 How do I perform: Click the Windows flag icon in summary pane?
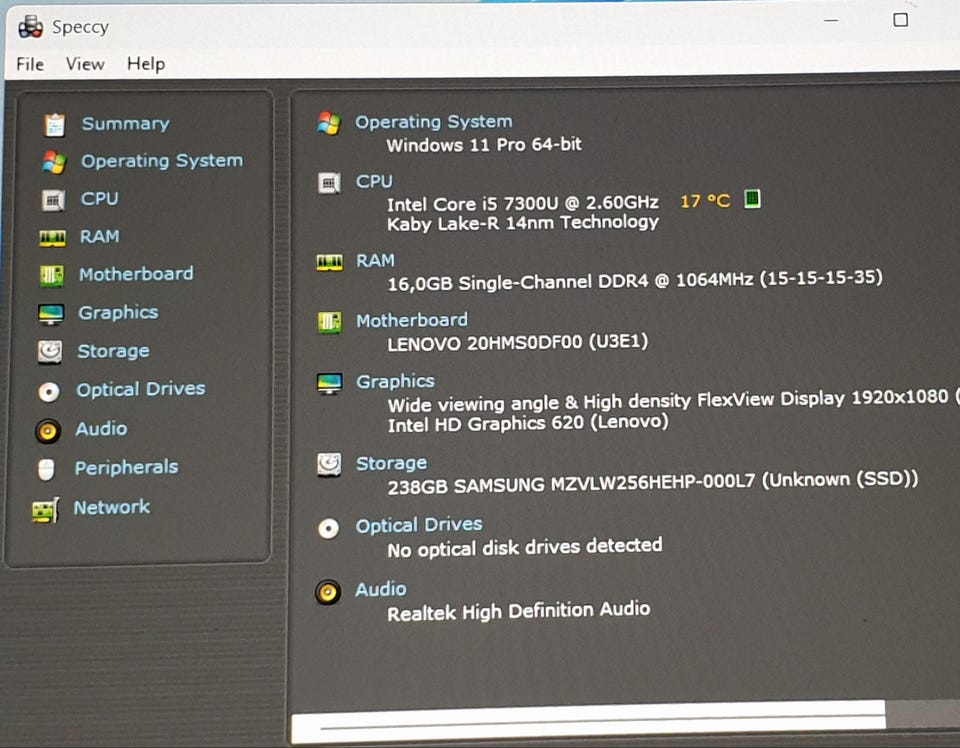pos(329,124)
